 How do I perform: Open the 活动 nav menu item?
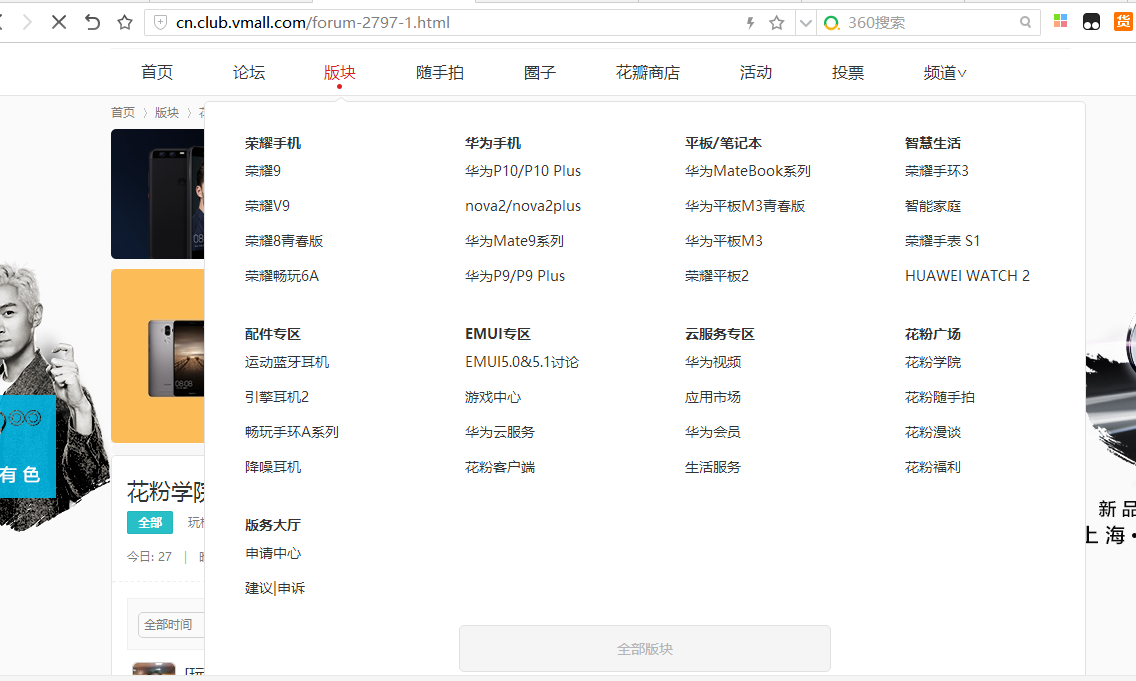point(756,72)
